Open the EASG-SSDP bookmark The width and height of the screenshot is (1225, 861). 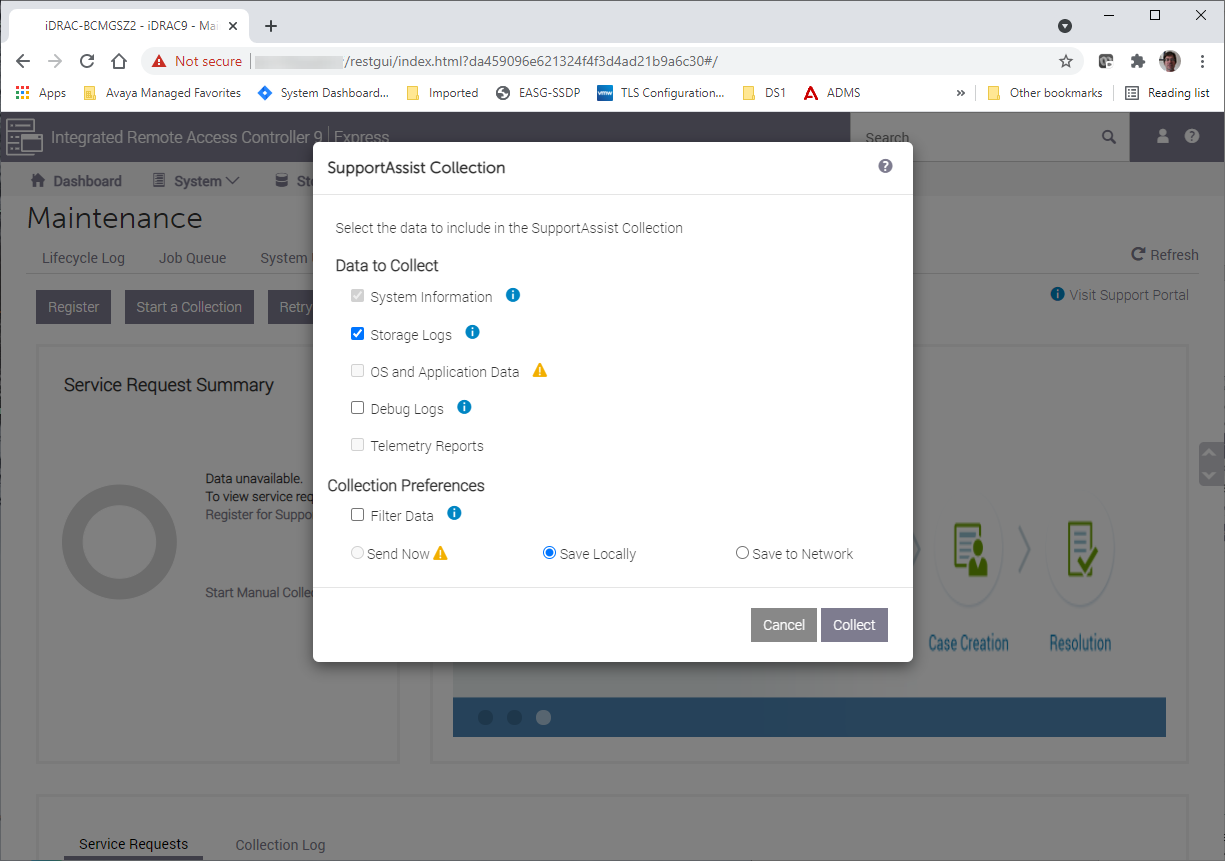538,93
